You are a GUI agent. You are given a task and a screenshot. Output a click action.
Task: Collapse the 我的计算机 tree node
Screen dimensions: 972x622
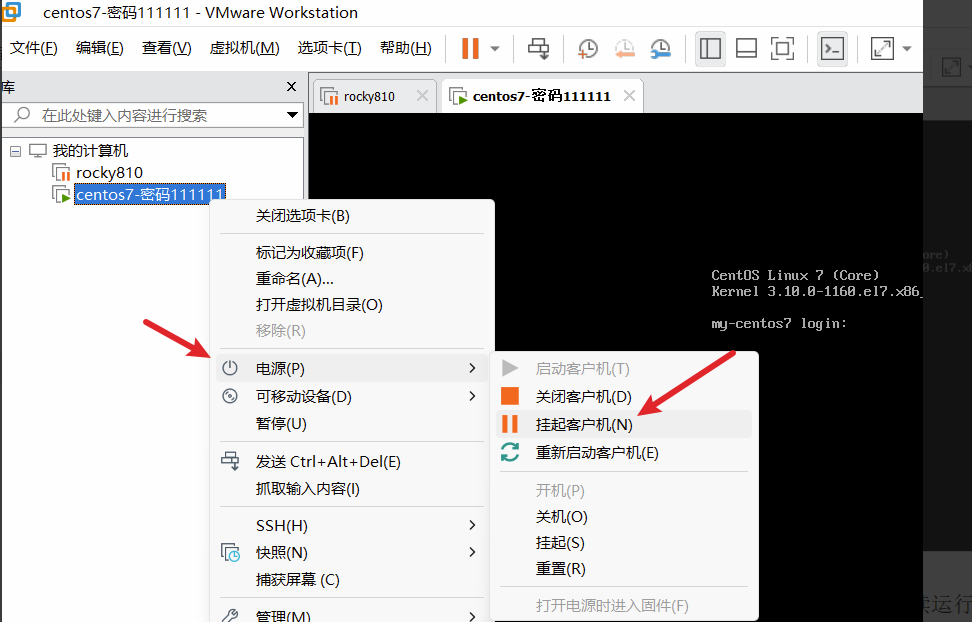[x=15, y=151]
